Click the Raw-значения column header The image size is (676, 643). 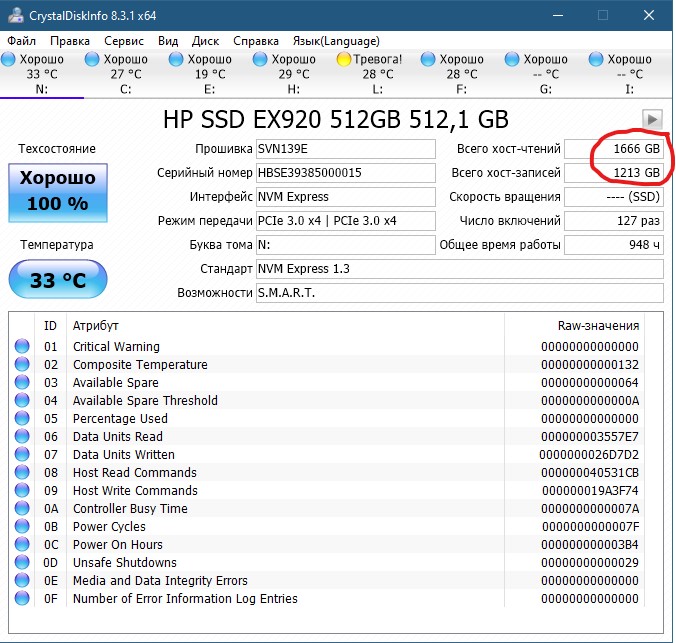coord(597,326)
